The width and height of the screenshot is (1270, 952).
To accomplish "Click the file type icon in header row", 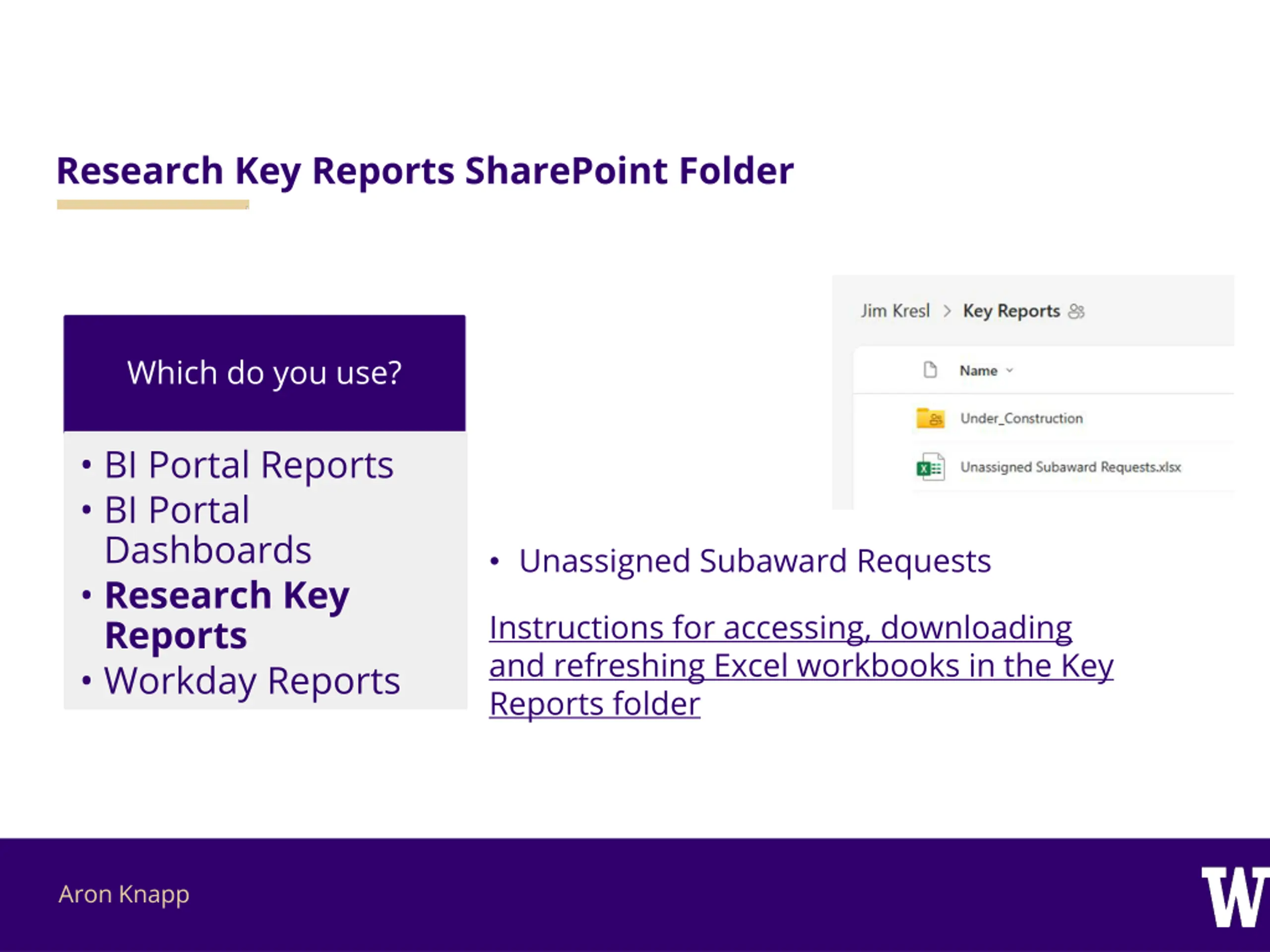I will (x=930, y=370).
